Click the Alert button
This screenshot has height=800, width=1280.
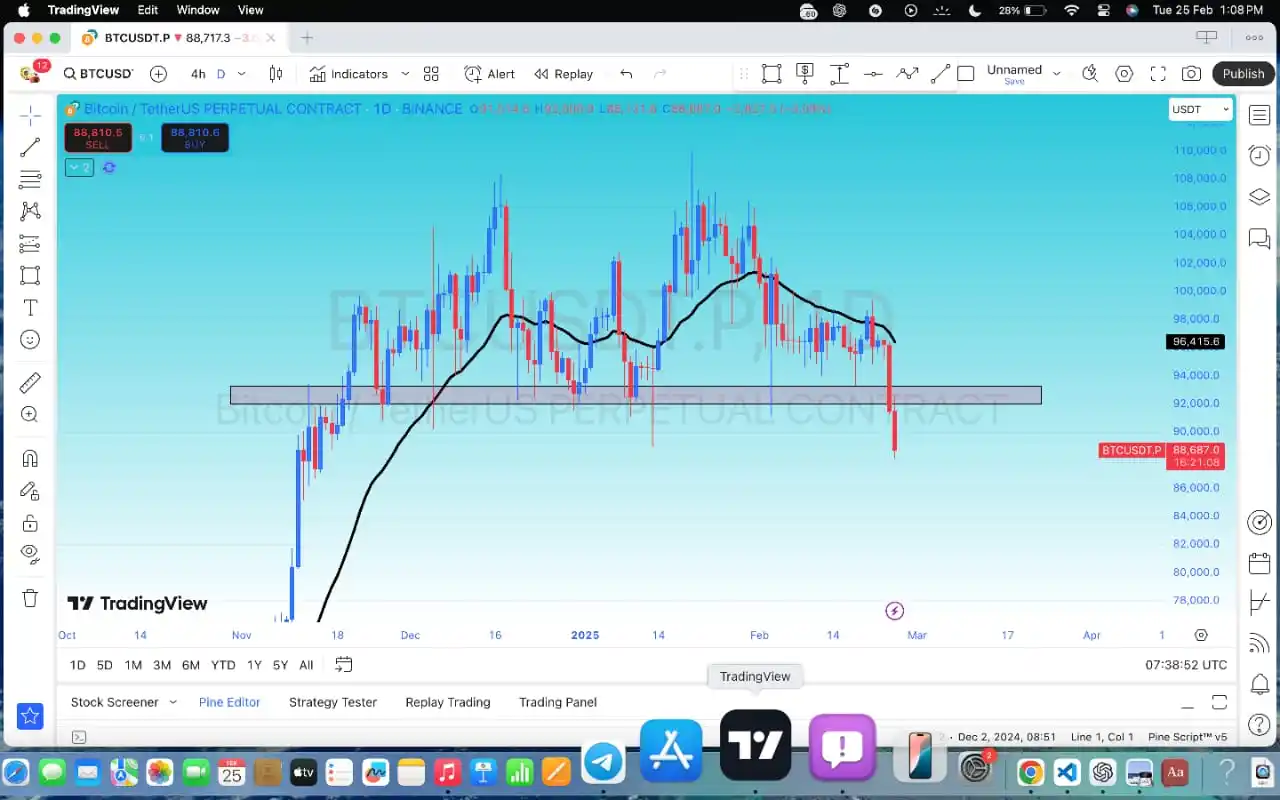(490, 74)
